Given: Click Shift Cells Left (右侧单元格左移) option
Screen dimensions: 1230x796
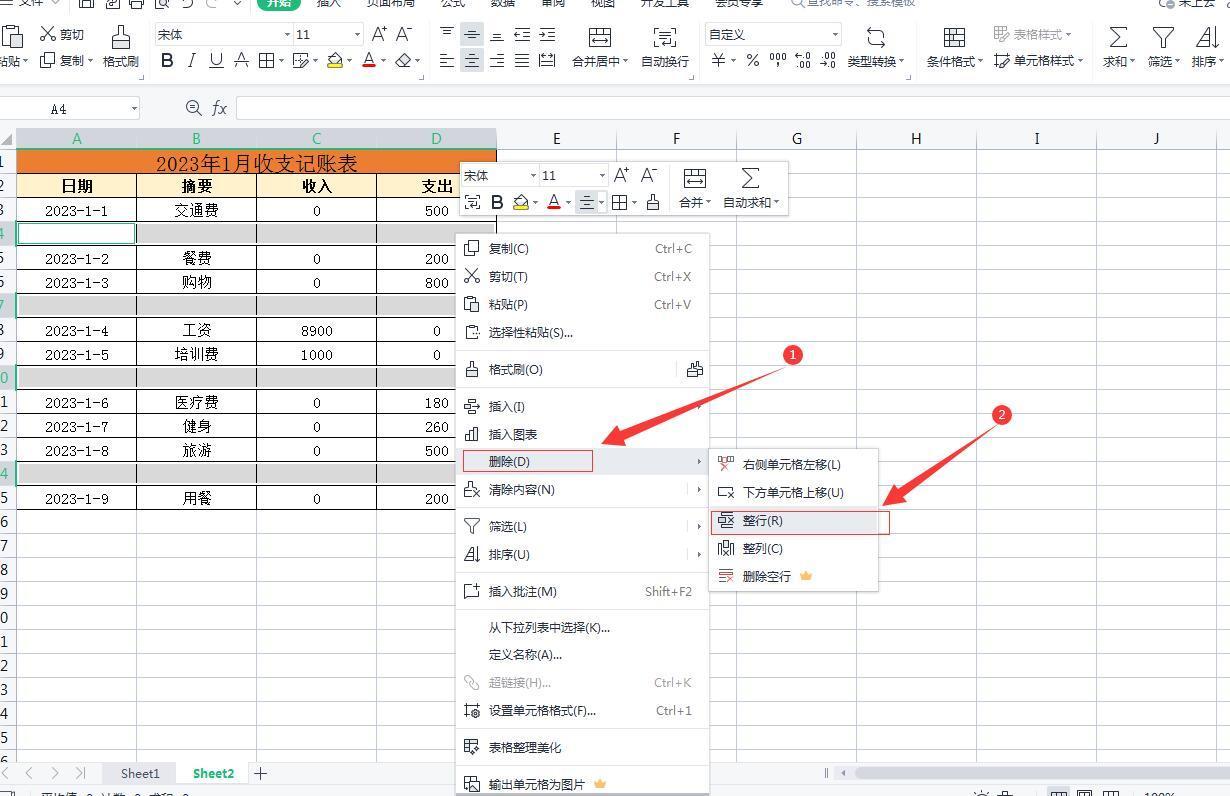Looking at the screenshot, I should [x=794, y=465].
